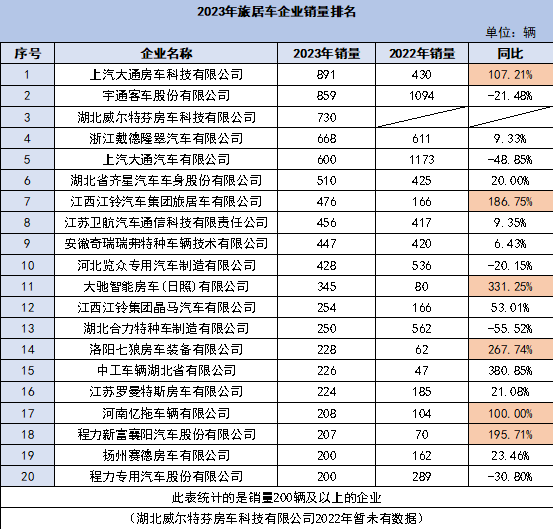Click the orange 107.21% cell
Screen dimensions: 554x530
coord(511,75)
